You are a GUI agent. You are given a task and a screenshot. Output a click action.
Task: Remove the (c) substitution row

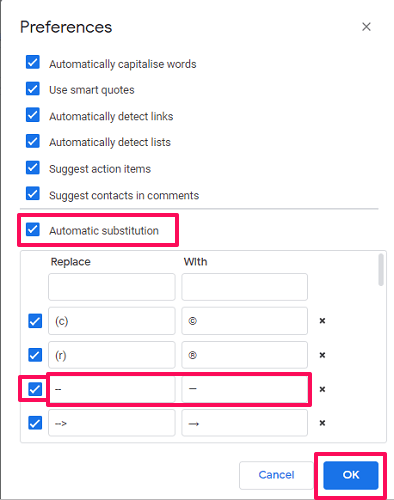[322, 321]
